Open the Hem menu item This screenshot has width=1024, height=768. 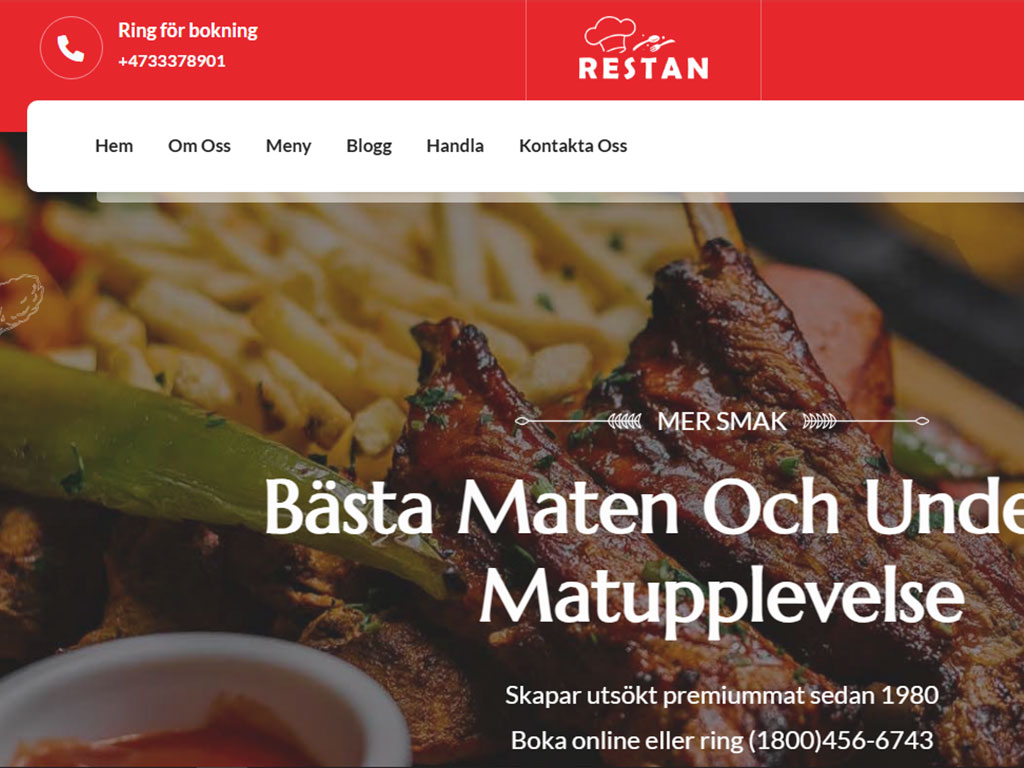114,146
